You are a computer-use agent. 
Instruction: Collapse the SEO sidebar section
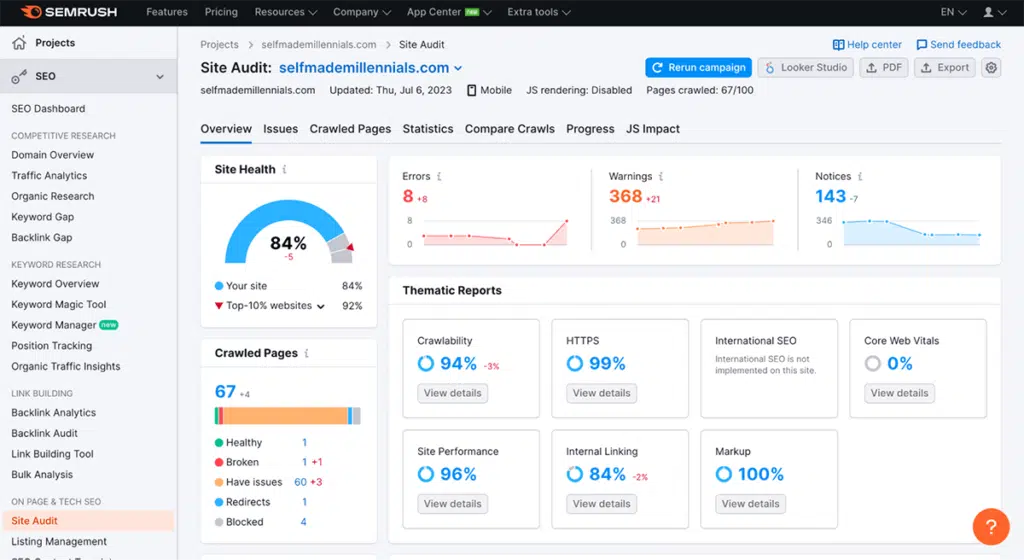pos(160,76)
